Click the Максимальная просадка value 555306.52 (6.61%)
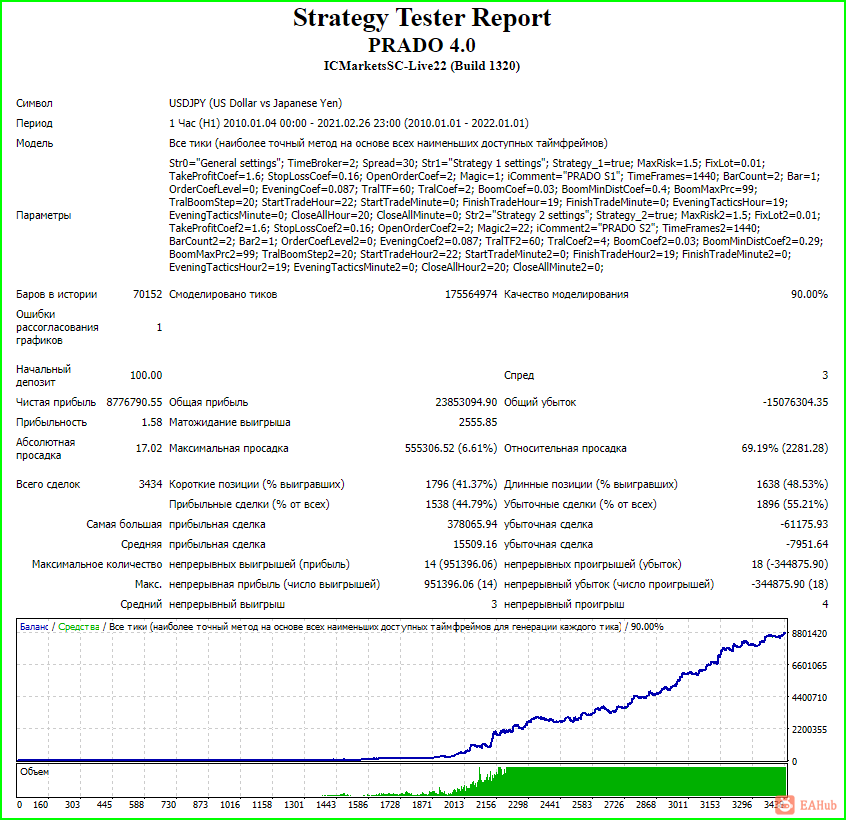The width and height of the screenshot is (846, 820). coord(451,448)
